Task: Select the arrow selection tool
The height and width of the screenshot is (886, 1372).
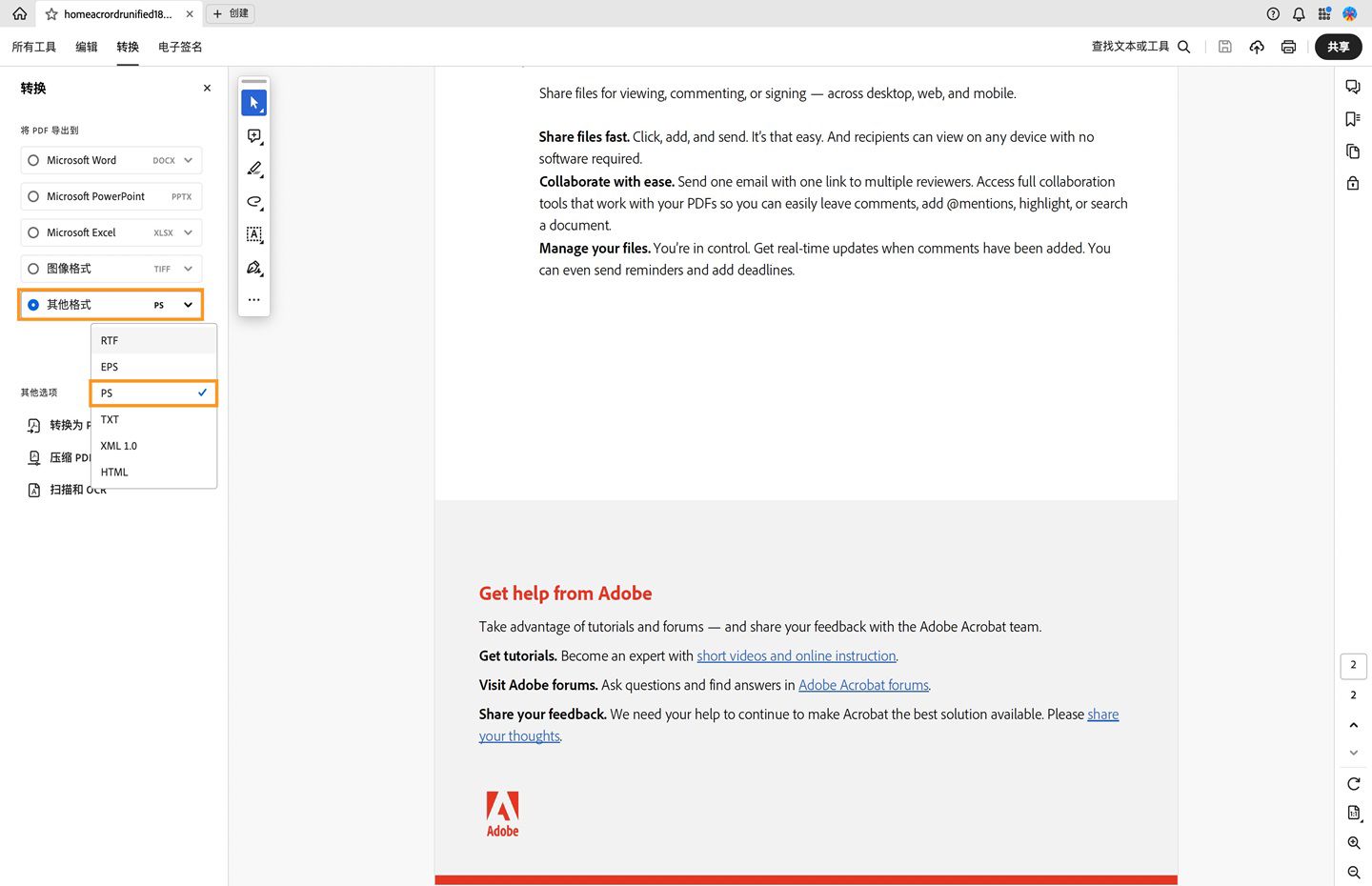Action: pos(253,103)
